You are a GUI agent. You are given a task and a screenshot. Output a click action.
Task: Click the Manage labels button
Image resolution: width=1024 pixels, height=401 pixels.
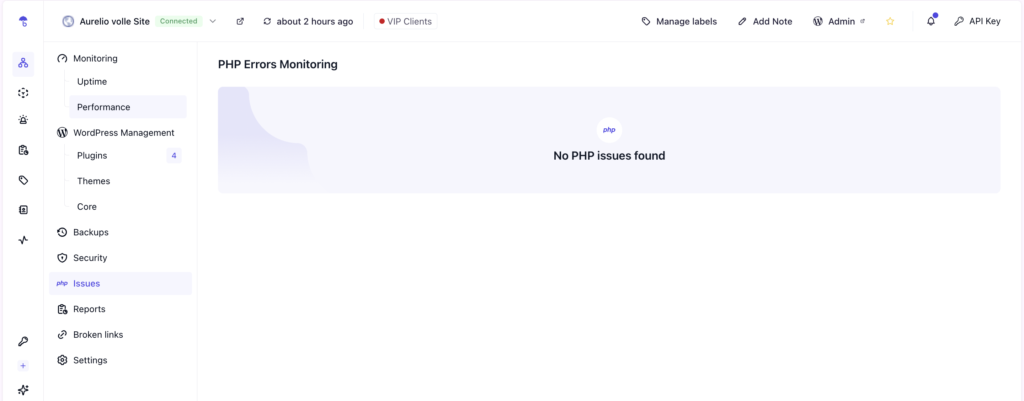tap(679, 21)
